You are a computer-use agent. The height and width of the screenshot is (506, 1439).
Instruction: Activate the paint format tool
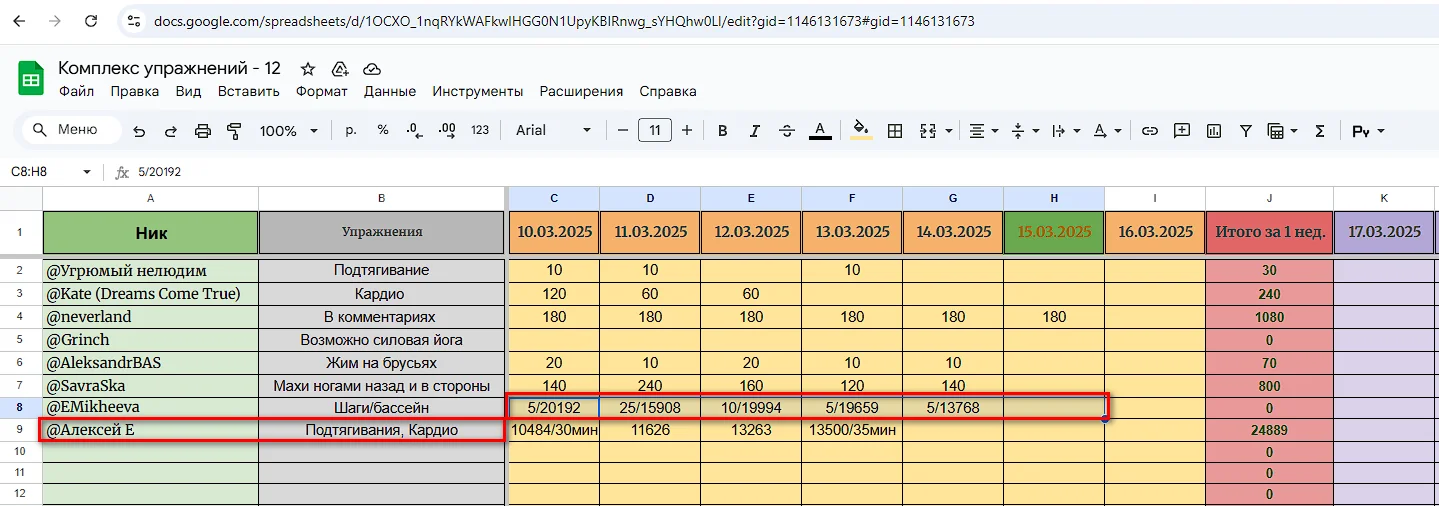(235, 131)
